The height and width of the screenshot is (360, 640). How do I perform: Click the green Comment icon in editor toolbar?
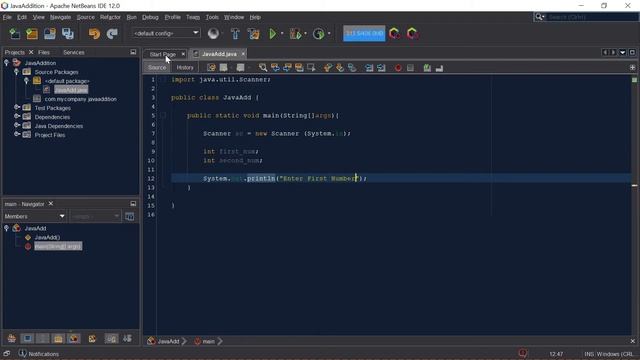[x=427, y=68]
